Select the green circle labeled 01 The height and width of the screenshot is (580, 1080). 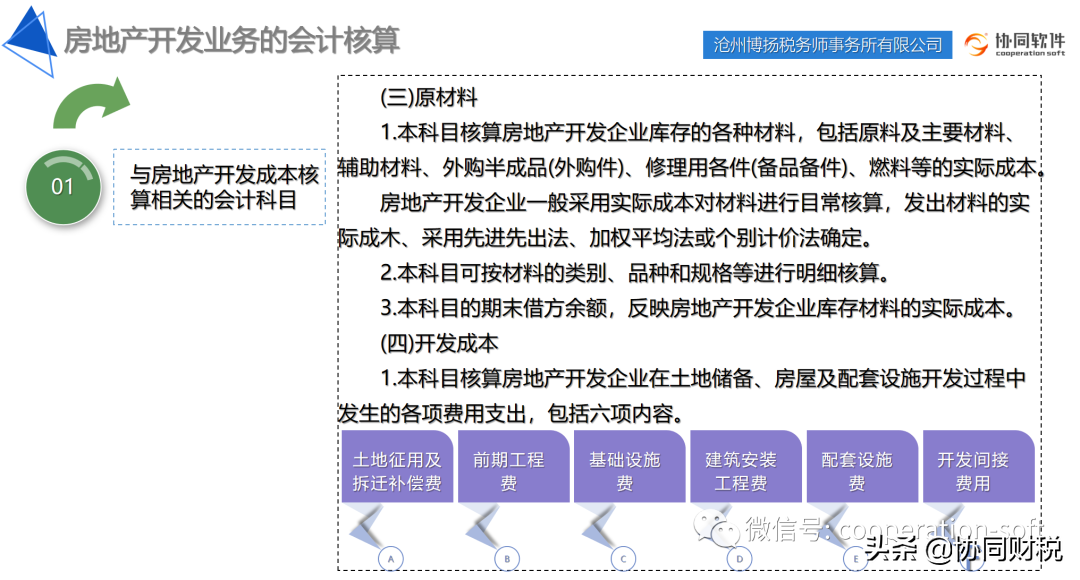click(x=62, y=188)
